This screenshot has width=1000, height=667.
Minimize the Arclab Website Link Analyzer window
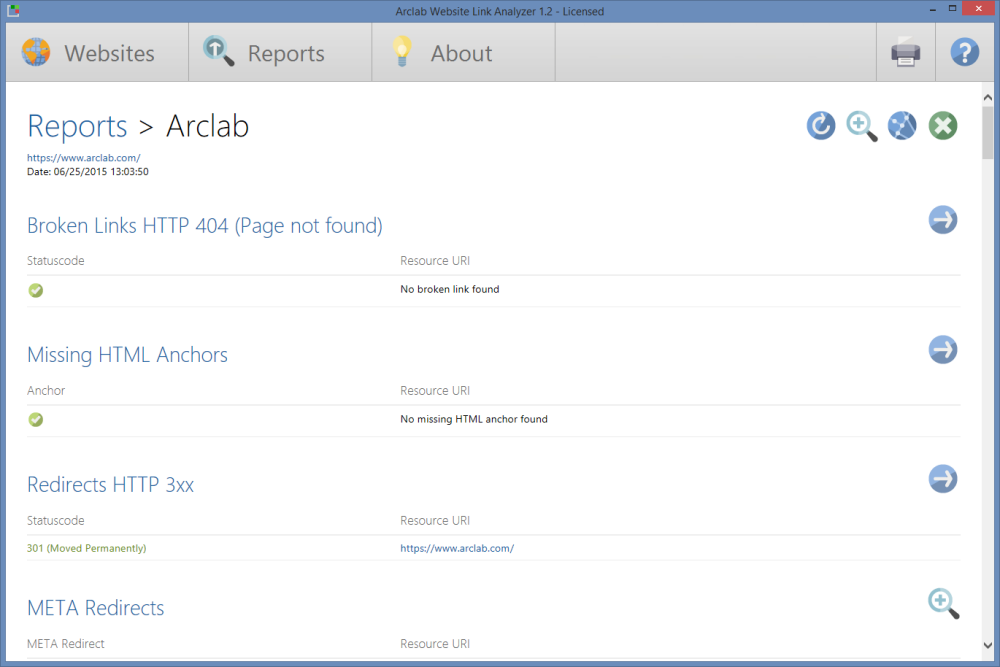(x=932, y=10)
